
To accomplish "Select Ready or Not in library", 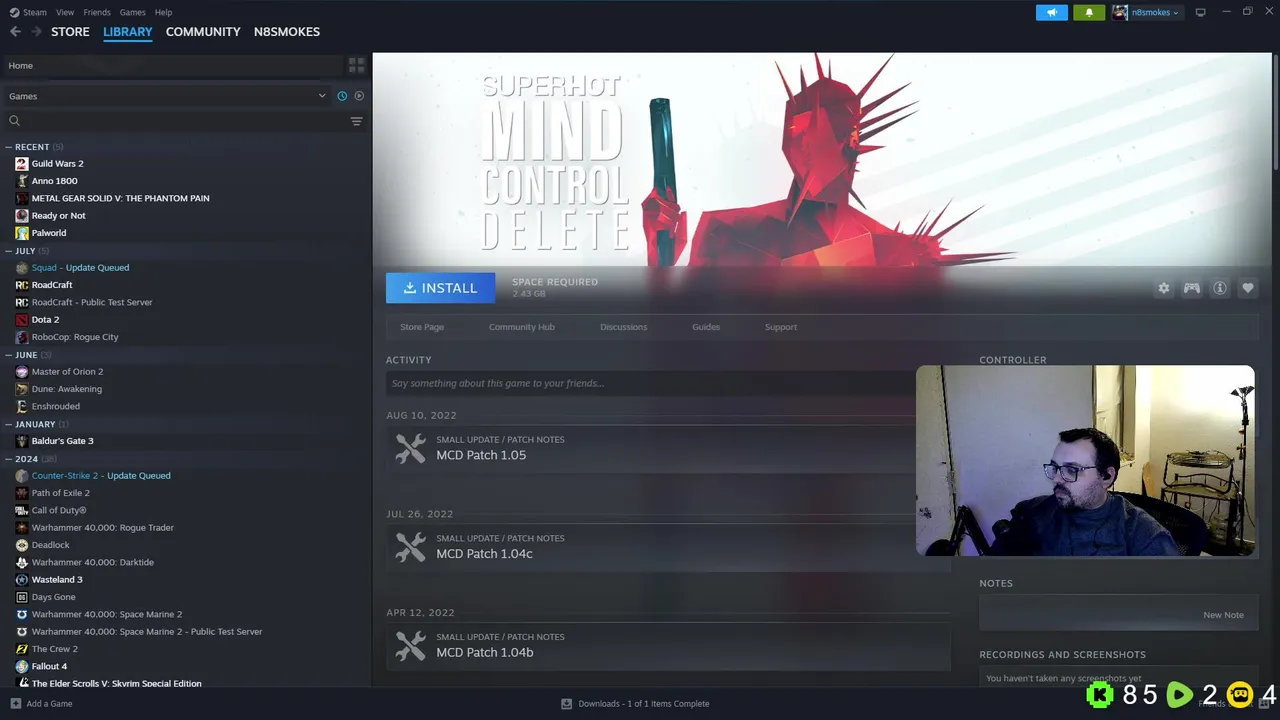I will [x=58, y=216].
